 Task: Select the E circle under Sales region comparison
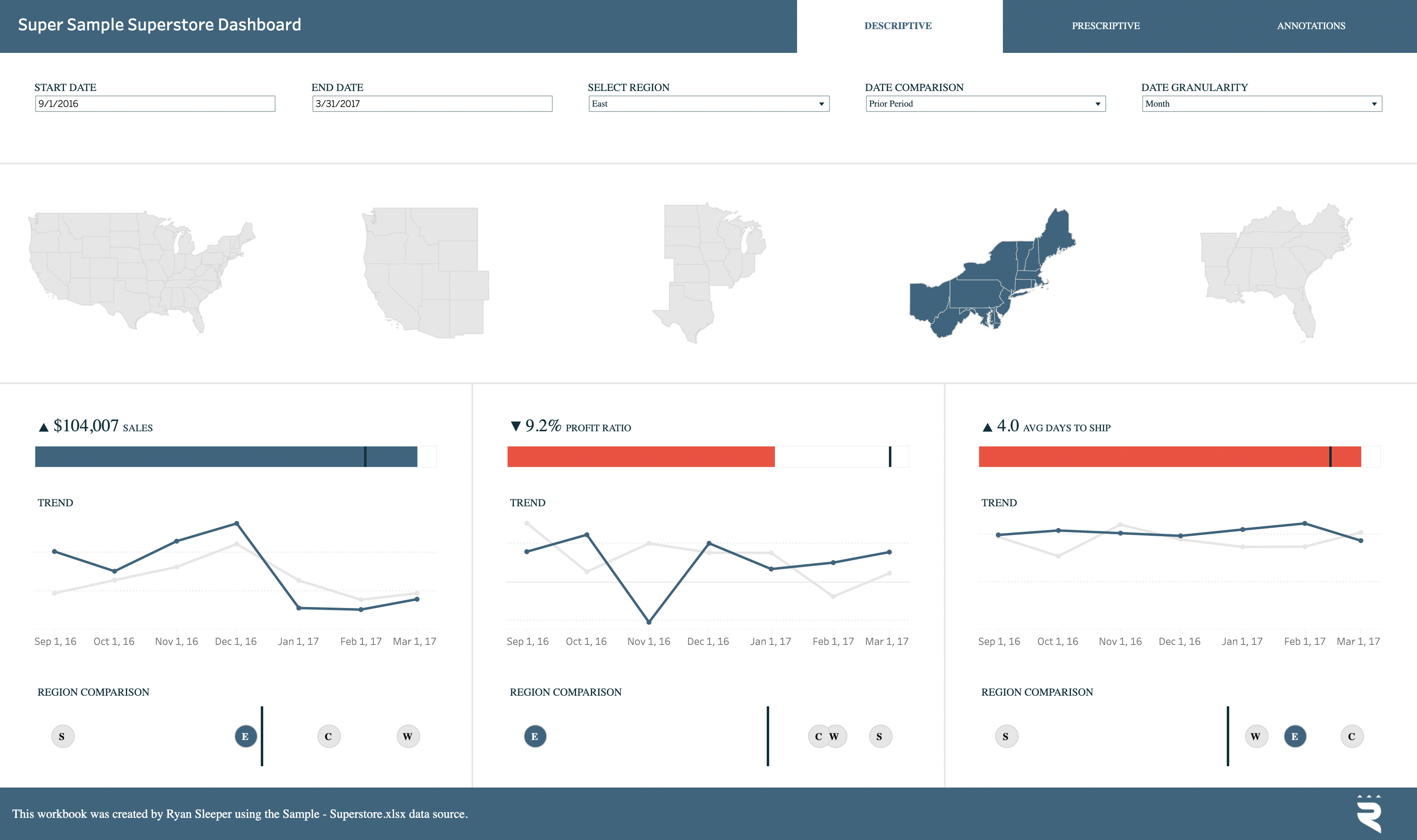pyautogui.click(x=245, y=736)
